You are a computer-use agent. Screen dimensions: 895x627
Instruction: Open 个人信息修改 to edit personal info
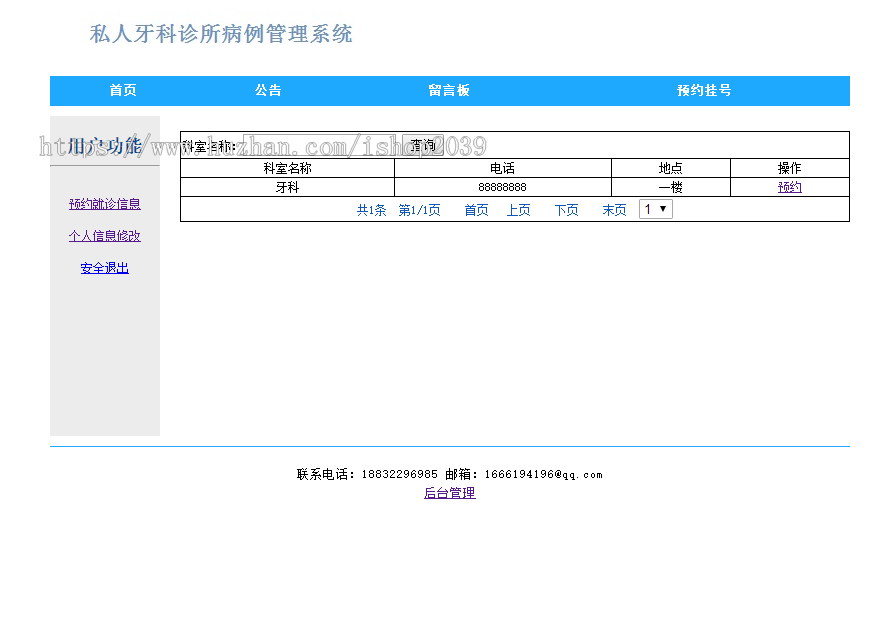pyautogui.click(x=104, y=236)
